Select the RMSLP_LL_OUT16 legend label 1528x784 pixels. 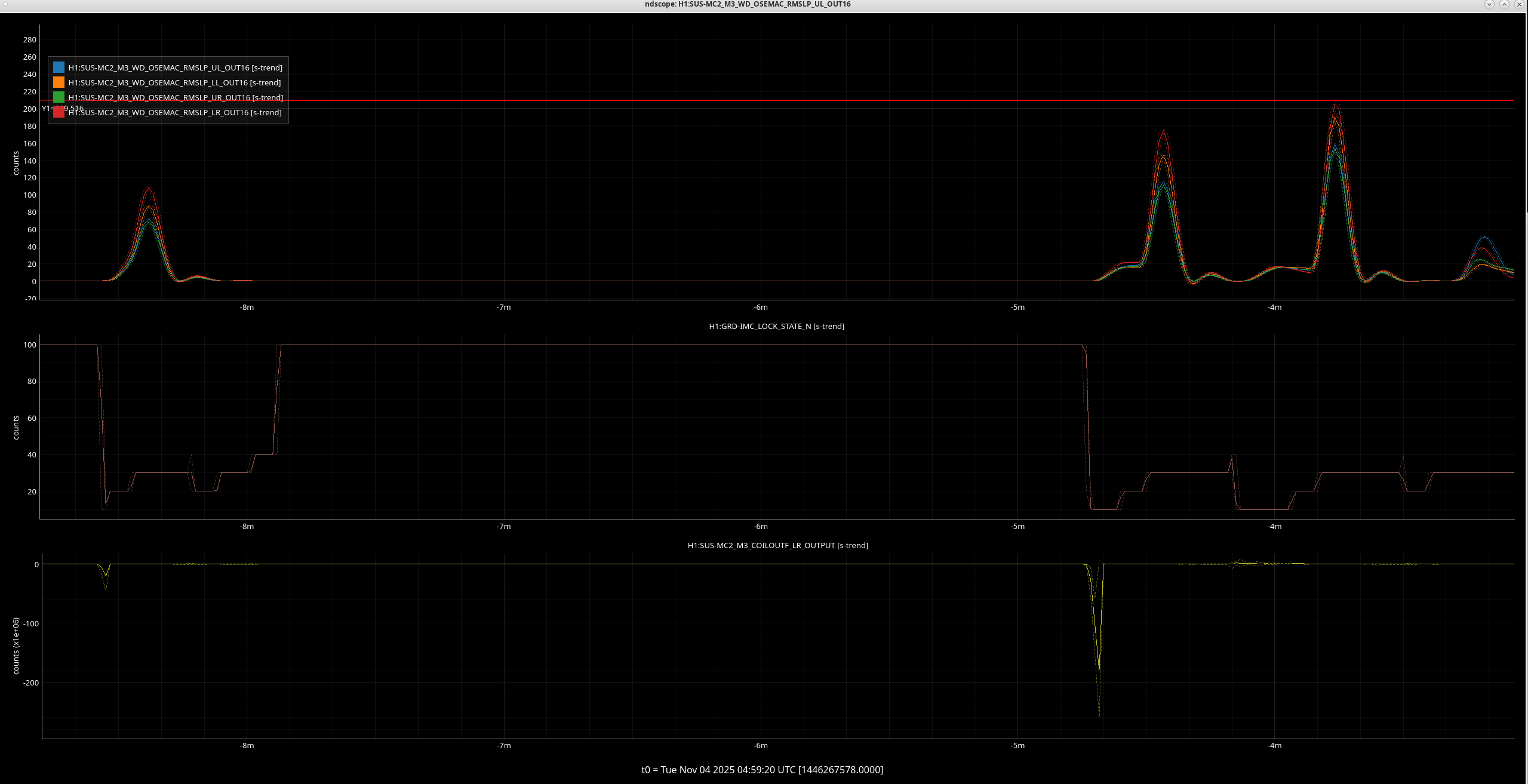click(174, 82)
